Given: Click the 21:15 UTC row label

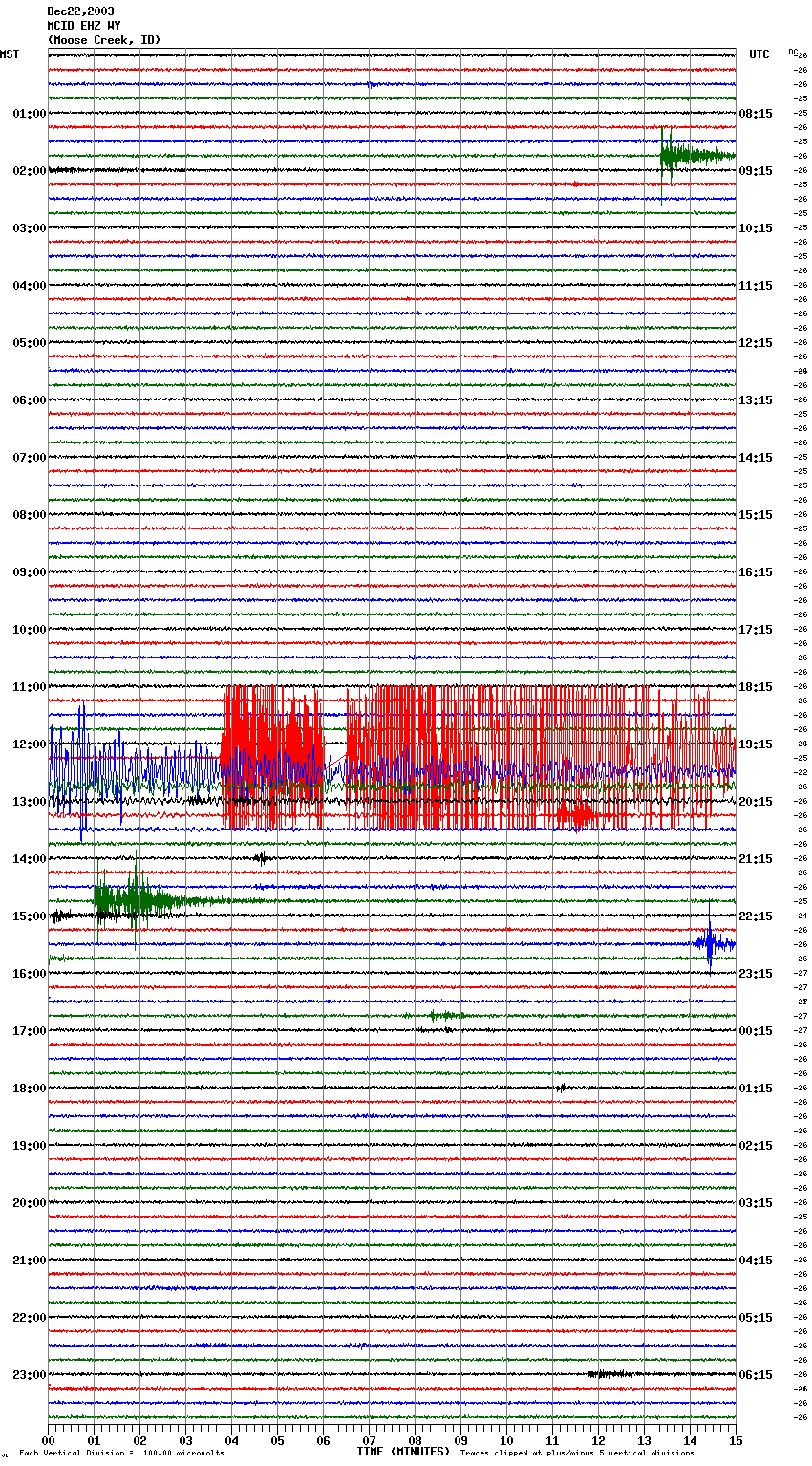Looking at the screenshot, I should pyautogui.click(x=756, y=859).
